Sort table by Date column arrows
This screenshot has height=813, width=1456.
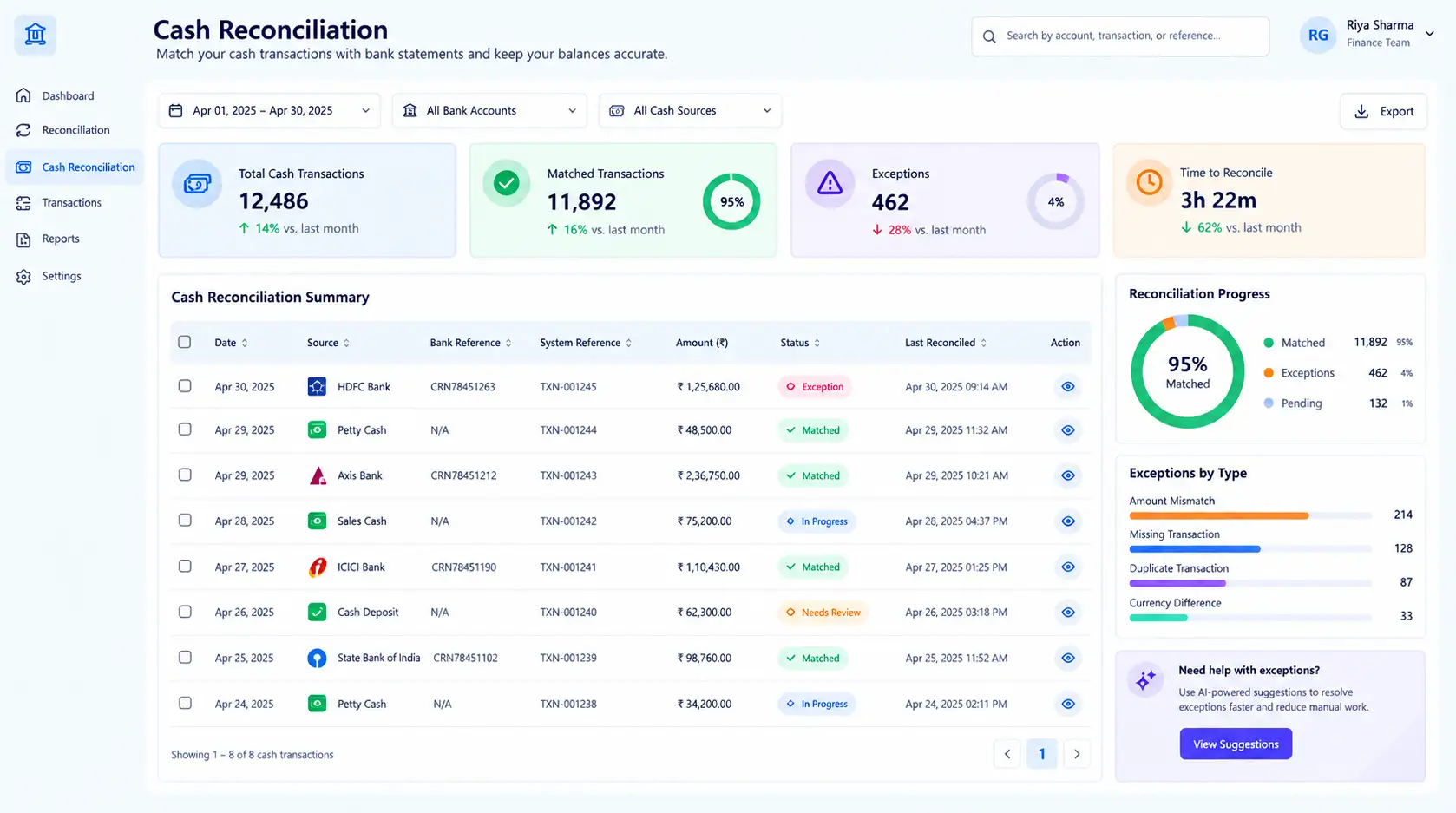click(x=245, y=343)
